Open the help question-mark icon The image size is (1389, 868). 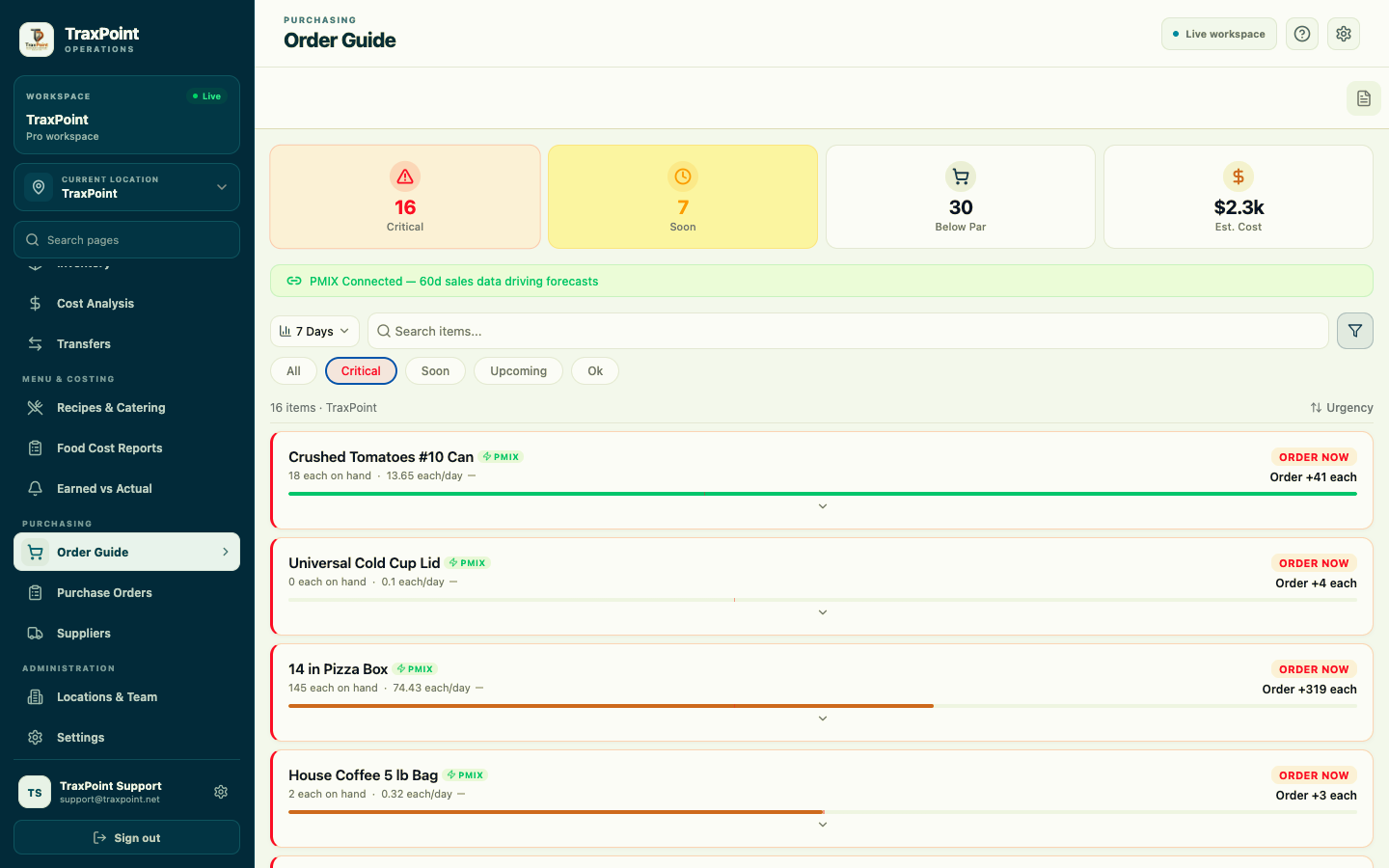click(x=1302, y=34)
